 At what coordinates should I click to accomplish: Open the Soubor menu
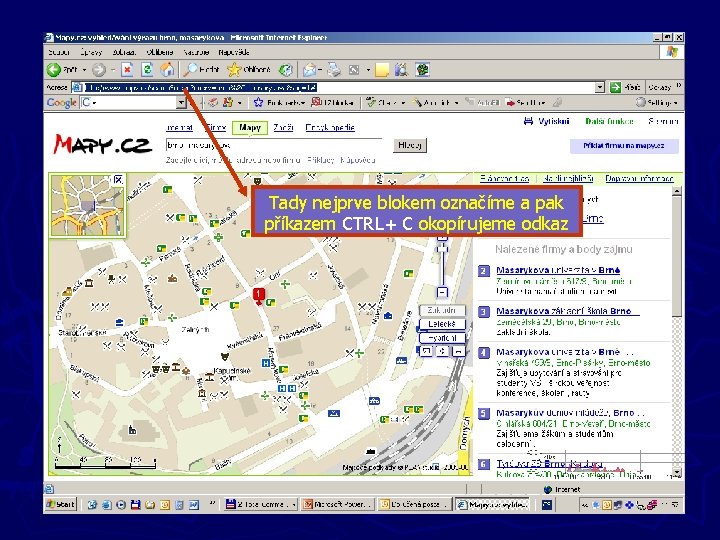[x=58, y=52]
